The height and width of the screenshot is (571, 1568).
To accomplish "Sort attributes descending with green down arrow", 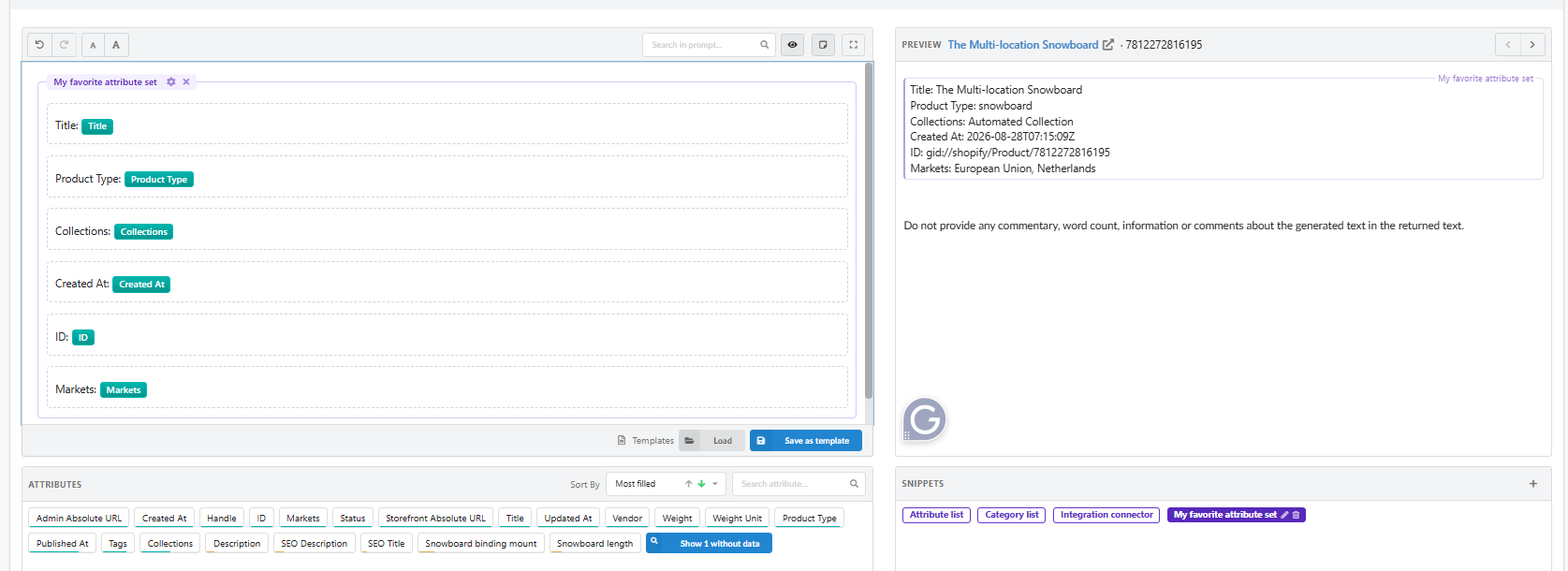I will point(701,484).
